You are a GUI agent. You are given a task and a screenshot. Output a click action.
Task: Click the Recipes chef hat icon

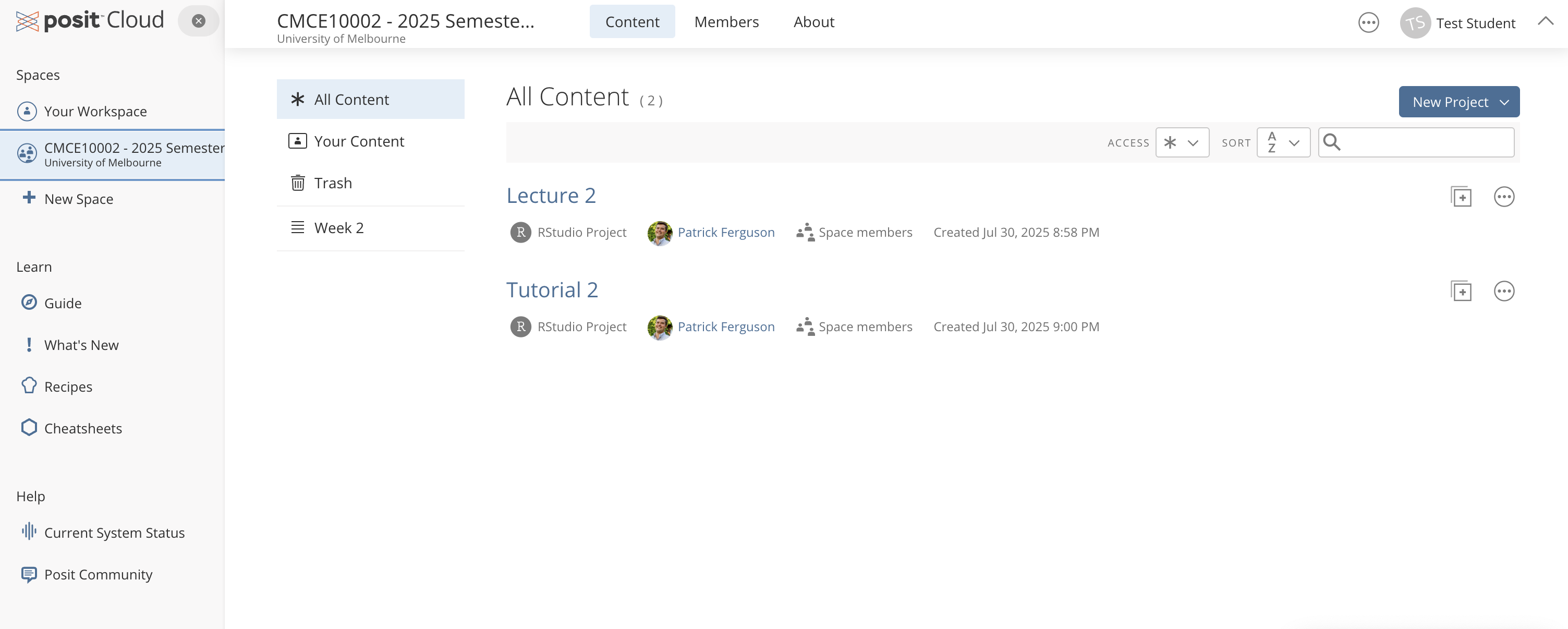click(29, 385)
